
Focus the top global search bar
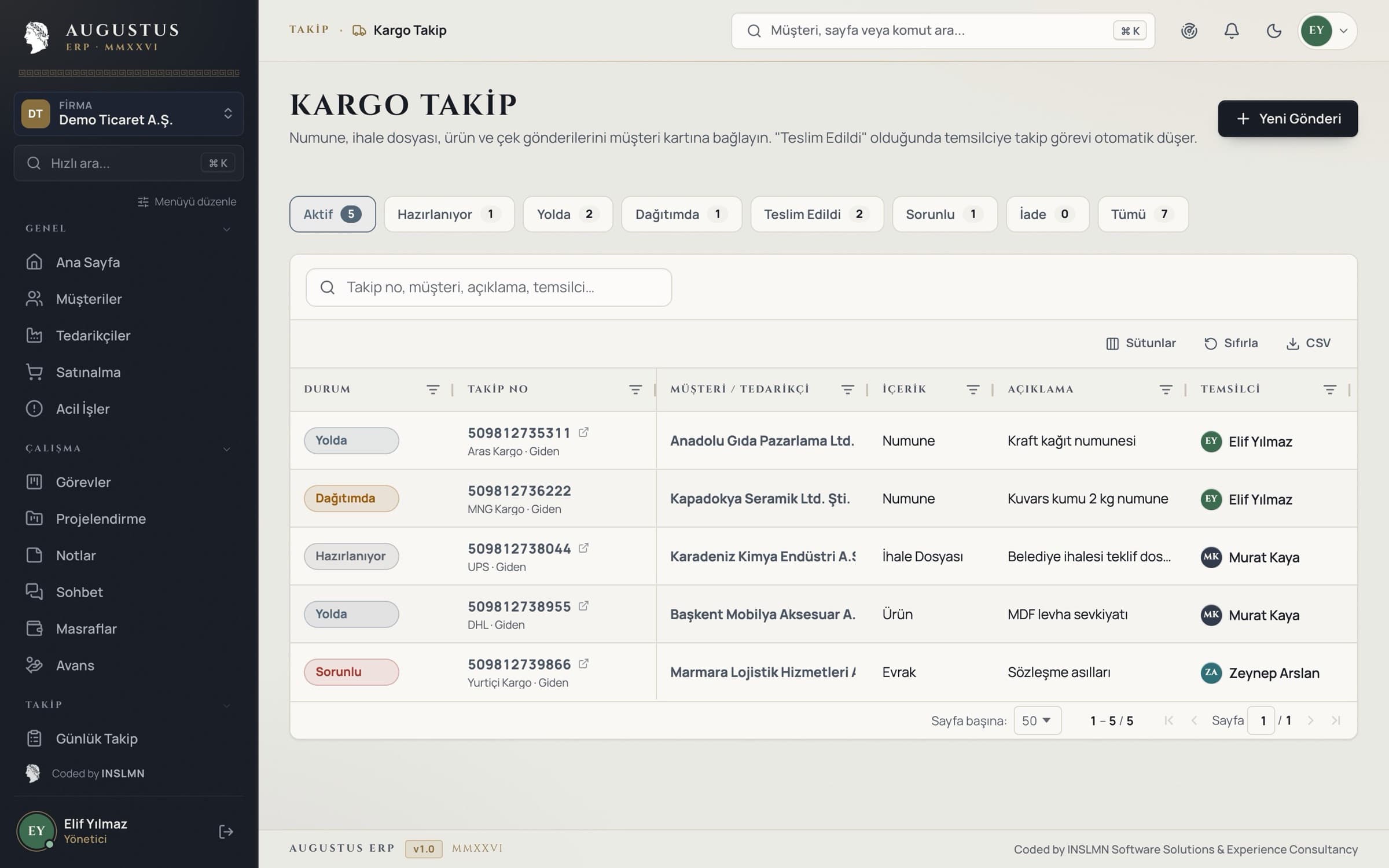(943, 31)
